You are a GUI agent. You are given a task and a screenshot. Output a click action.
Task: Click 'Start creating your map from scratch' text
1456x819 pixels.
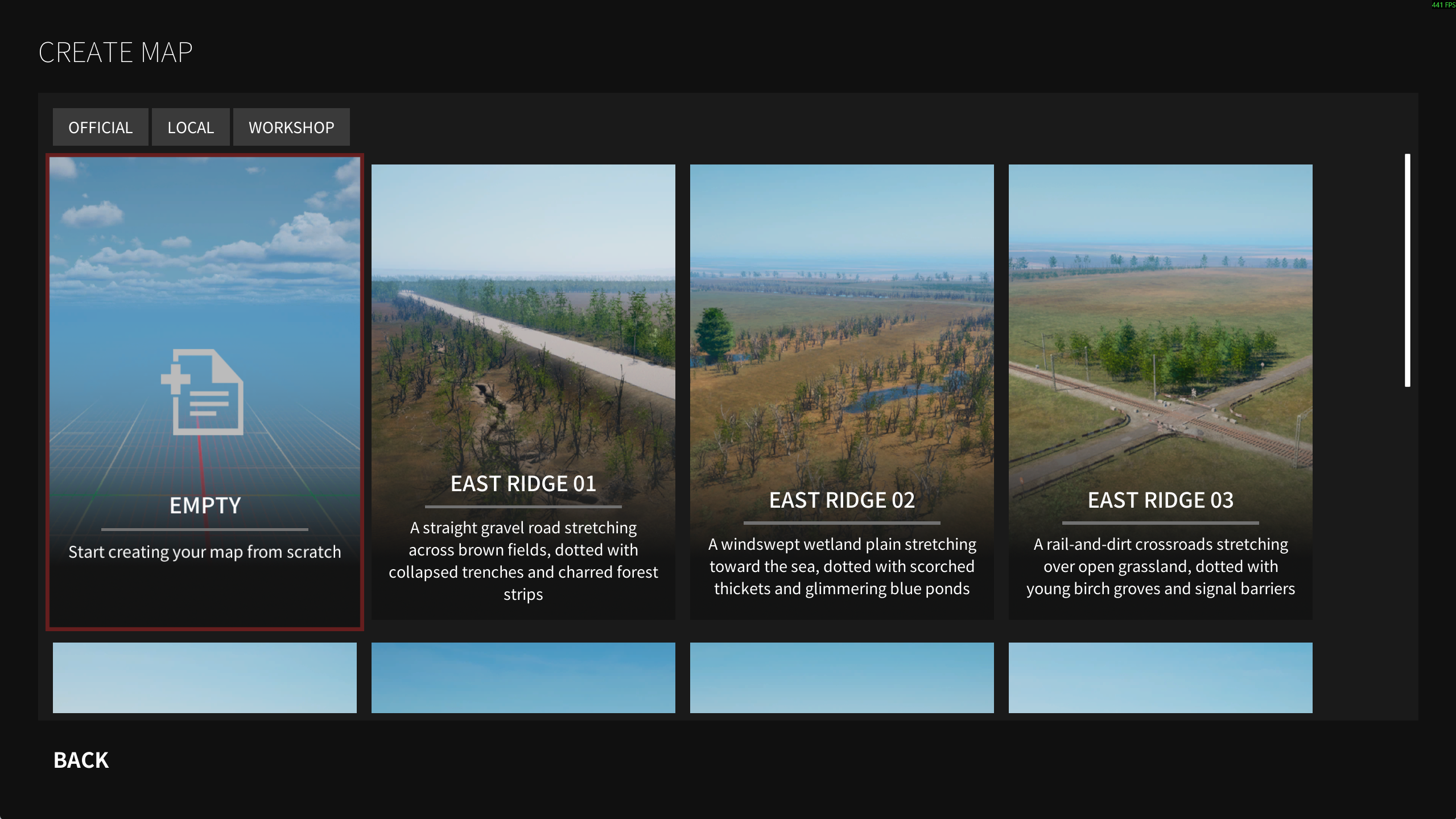pyautogui.click(x=204, y=552)
